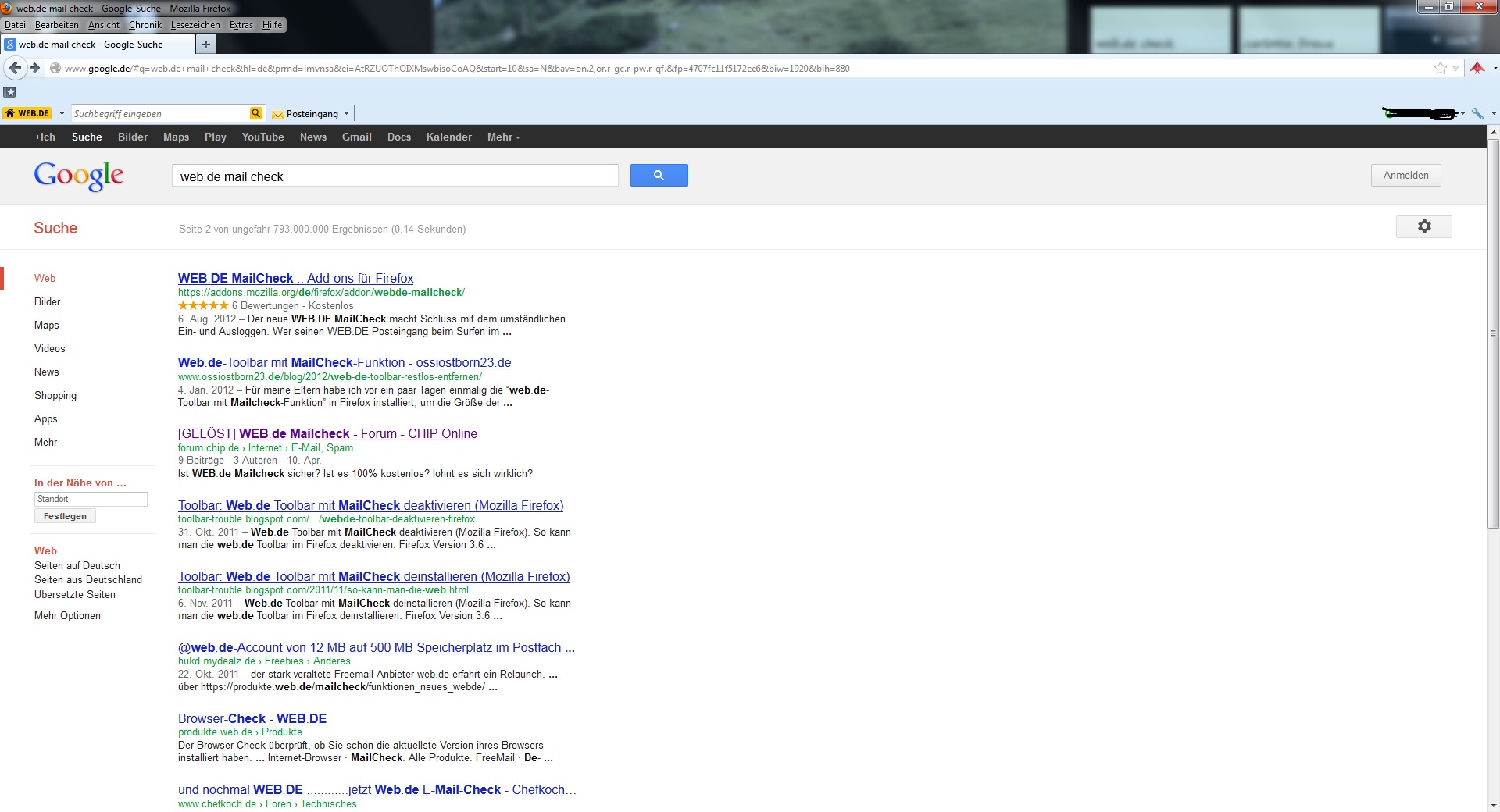This screenshot has height=812, width=1500.
Task: Select Übersetzte Seiten filter
Action: coord(75,594)
